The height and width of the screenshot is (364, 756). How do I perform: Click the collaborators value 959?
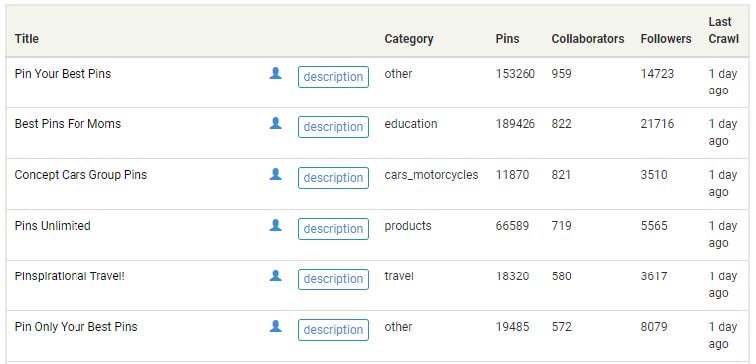562,74
